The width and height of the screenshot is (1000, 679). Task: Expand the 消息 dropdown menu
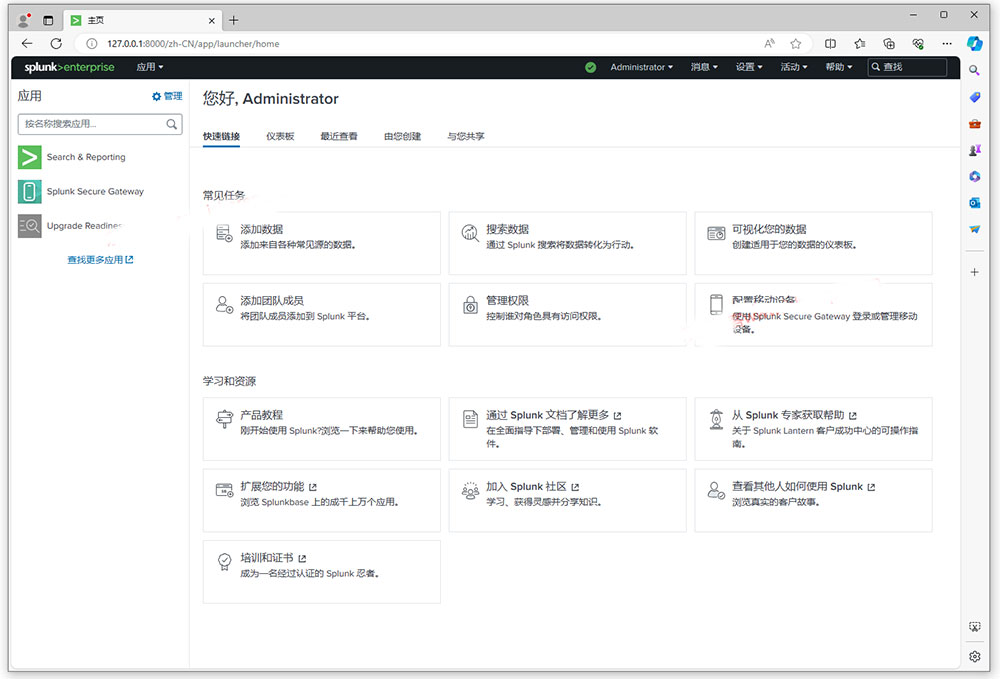click(704, 67)
